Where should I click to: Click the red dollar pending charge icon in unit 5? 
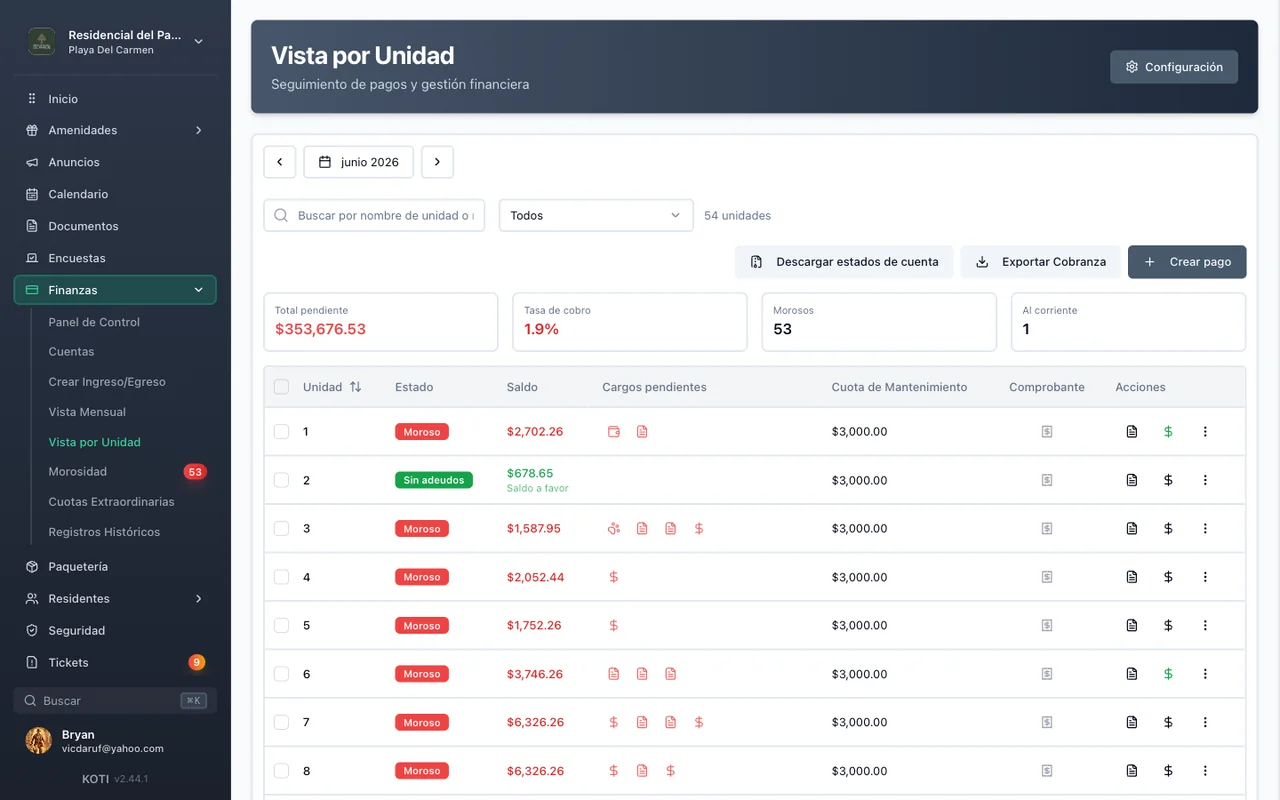click(x=614, y=625)
